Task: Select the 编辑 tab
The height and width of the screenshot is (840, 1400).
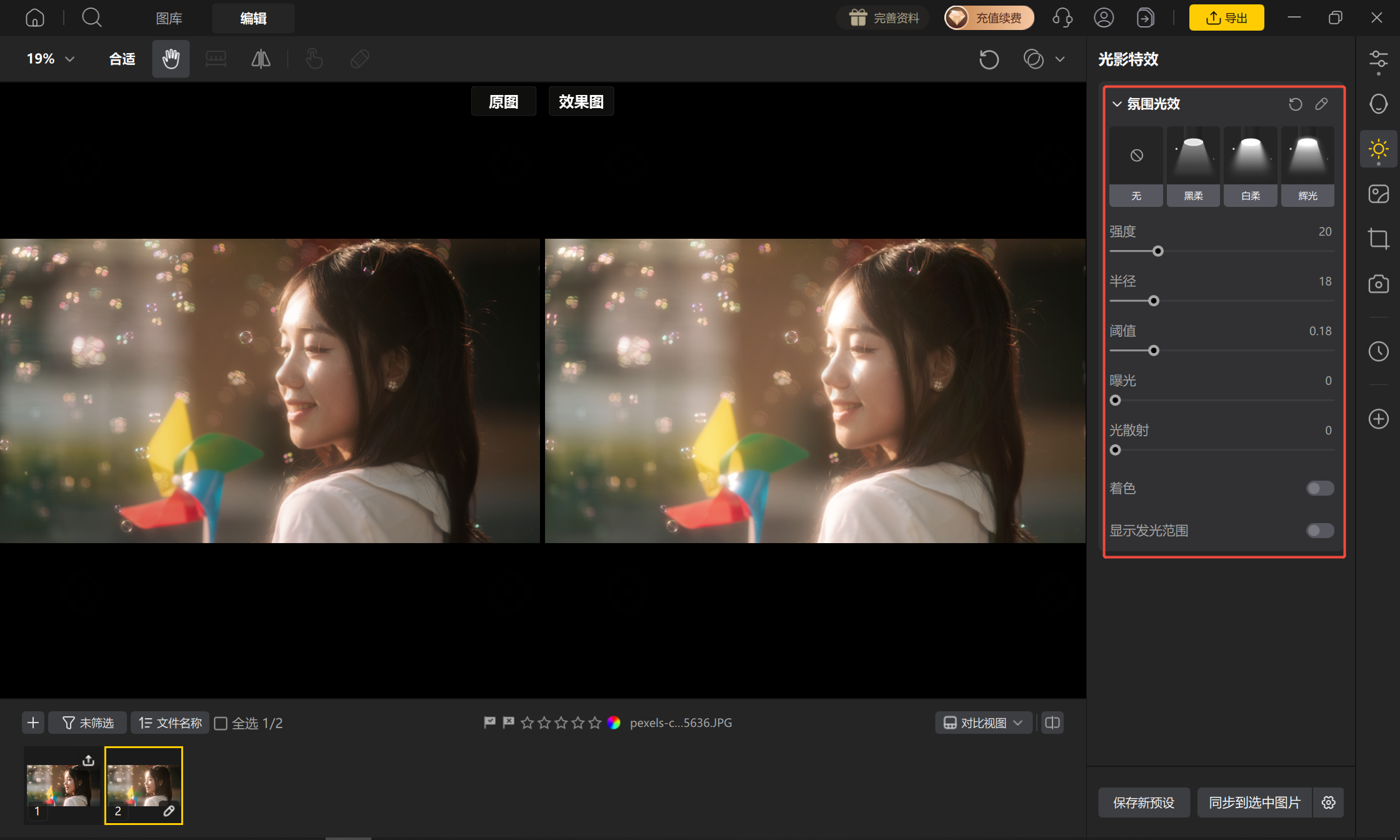Action: [253, 18]
